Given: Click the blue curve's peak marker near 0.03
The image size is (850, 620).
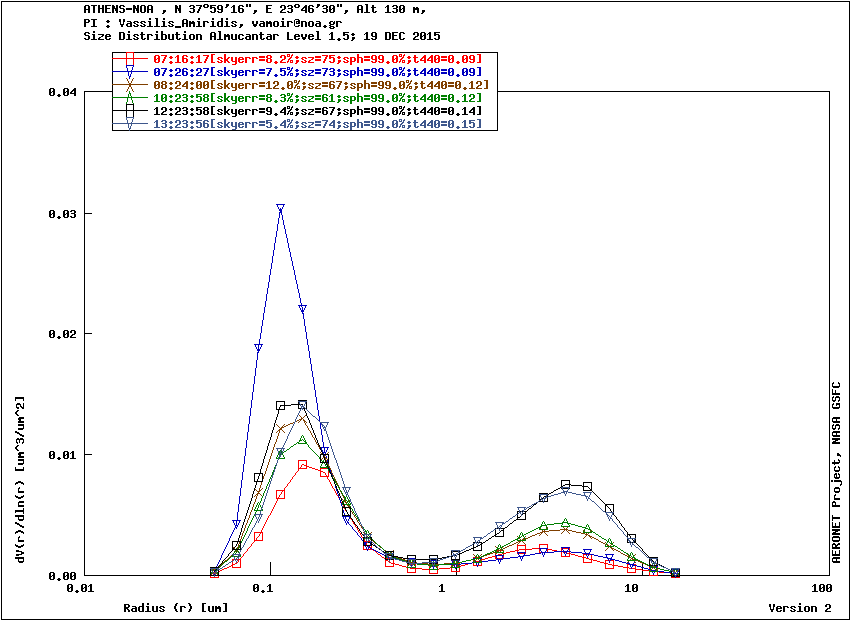Looking at the screenshot, I should coord(280,208).
